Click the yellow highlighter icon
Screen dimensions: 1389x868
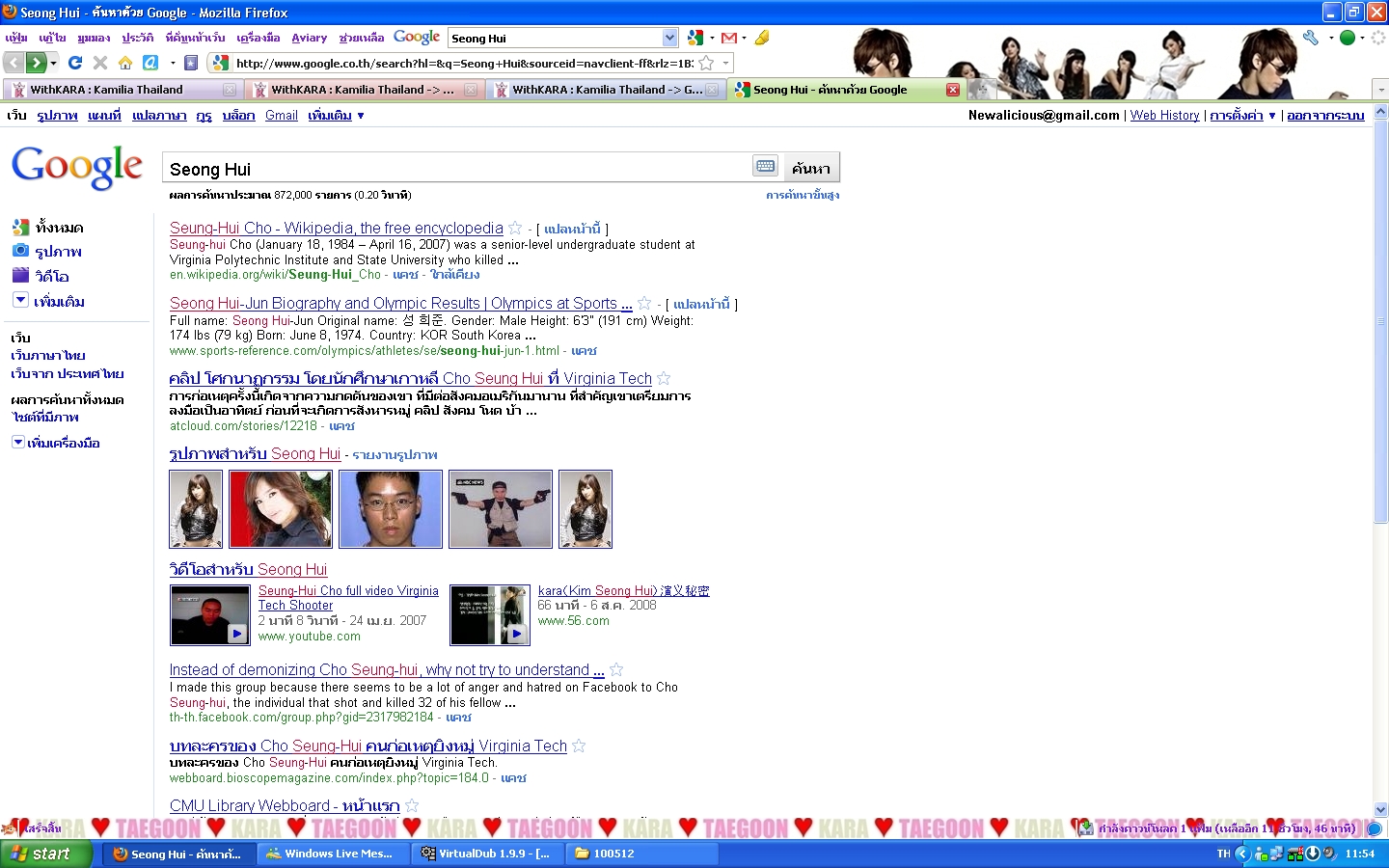[762, 38]
